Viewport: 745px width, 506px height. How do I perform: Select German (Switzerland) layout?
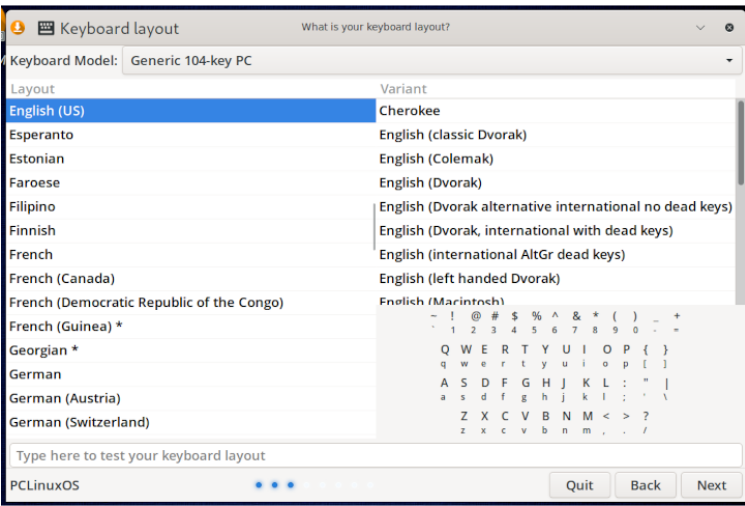[191, 422]
